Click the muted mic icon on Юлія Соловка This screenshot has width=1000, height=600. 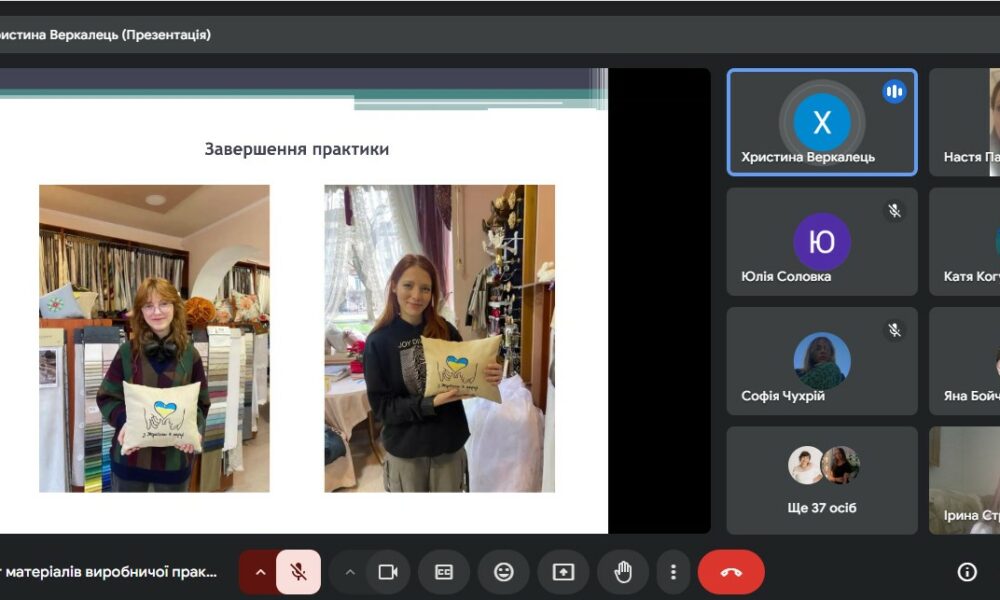894,211
